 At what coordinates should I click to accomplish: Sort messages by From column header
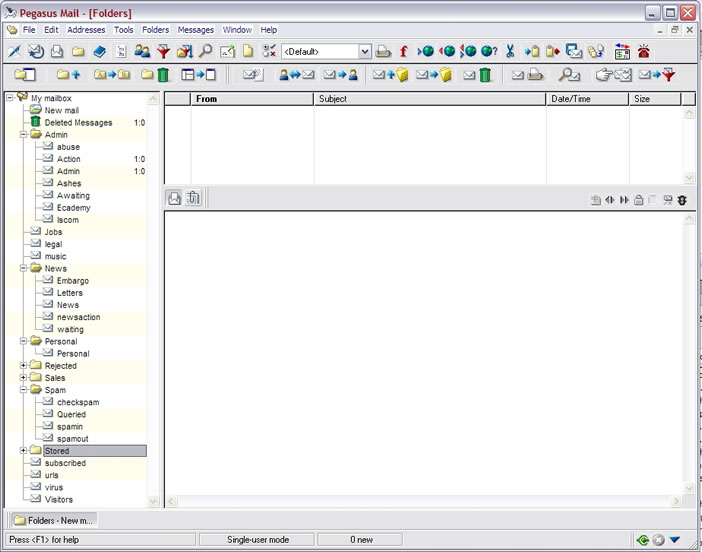point(253,99)
